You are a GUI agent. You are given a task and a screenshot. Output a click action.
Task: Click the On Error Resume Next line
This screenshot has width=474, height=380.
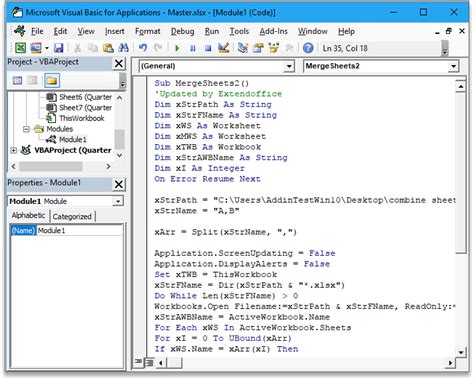point(207,179)
